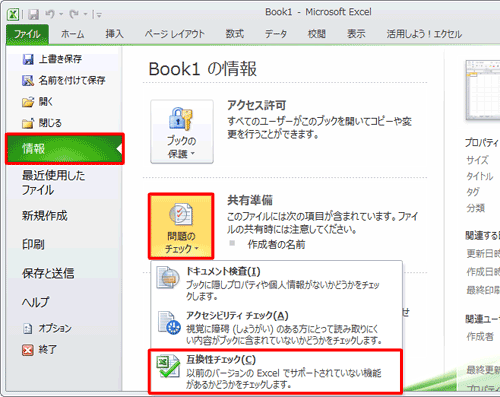500x397 pixels.
Task: Choose ドキュメント検査(I) from the menu
Action: (276, 283)
